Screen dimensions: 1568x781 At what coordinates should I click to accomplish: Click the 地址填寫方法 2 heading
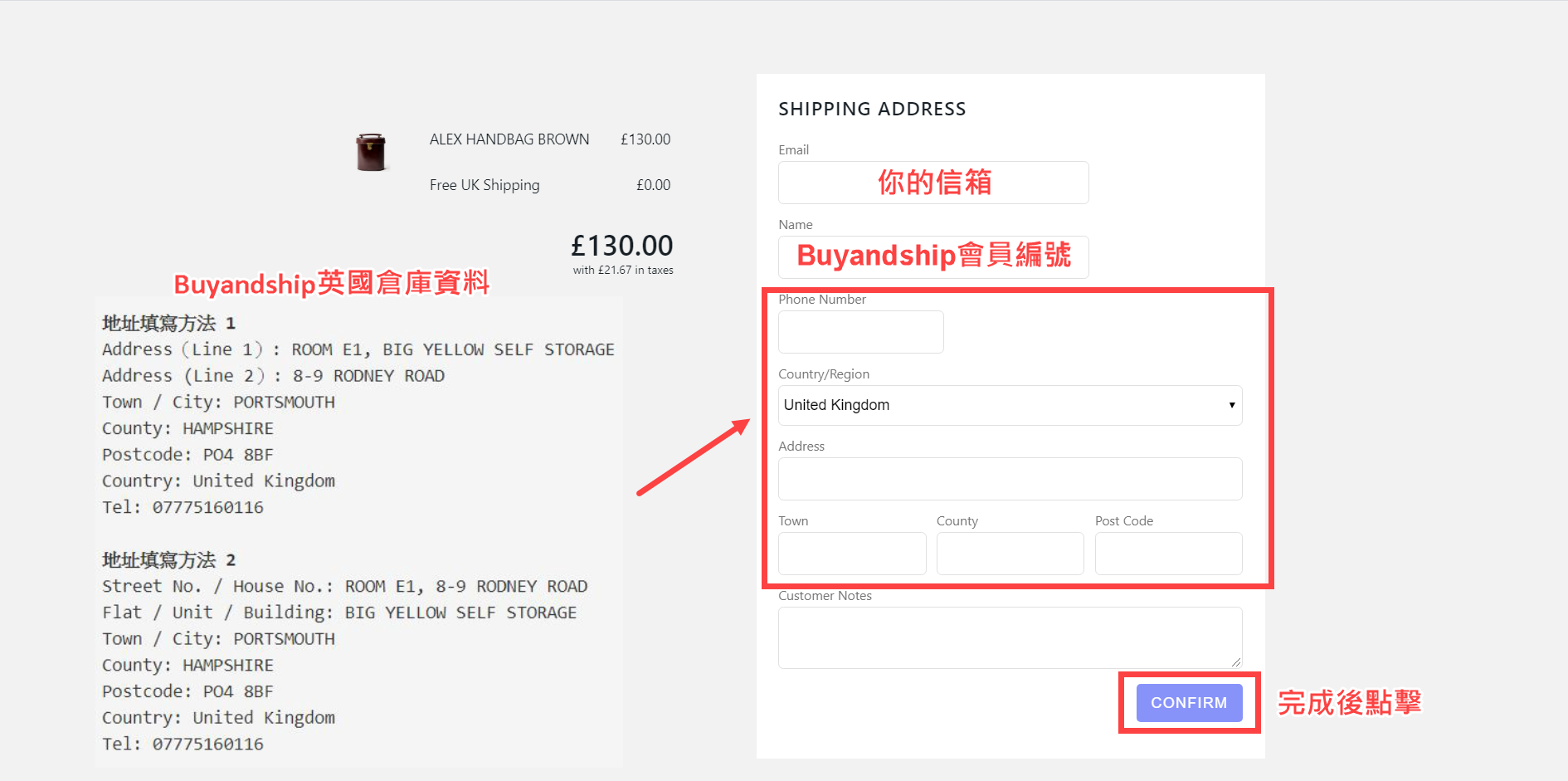(x=168, y=559)
